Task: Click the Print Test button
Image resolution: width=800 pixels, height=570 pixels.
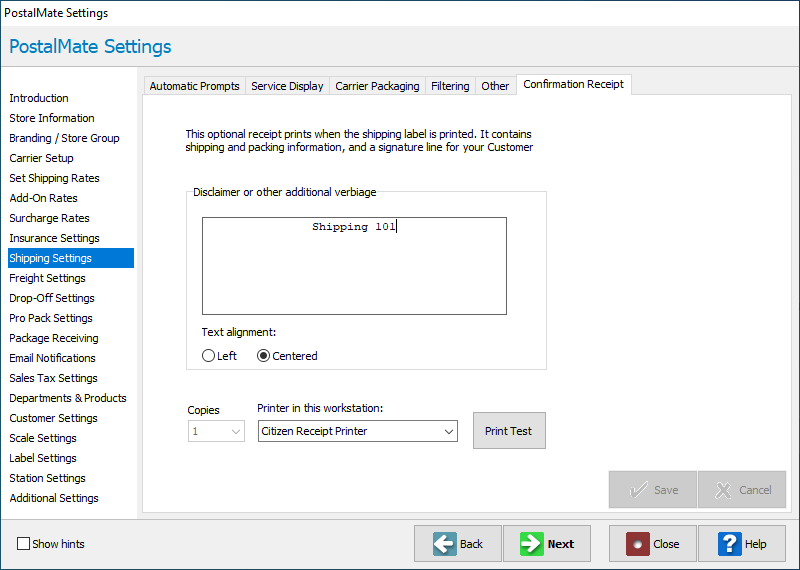Action: (x=509, y=431)
